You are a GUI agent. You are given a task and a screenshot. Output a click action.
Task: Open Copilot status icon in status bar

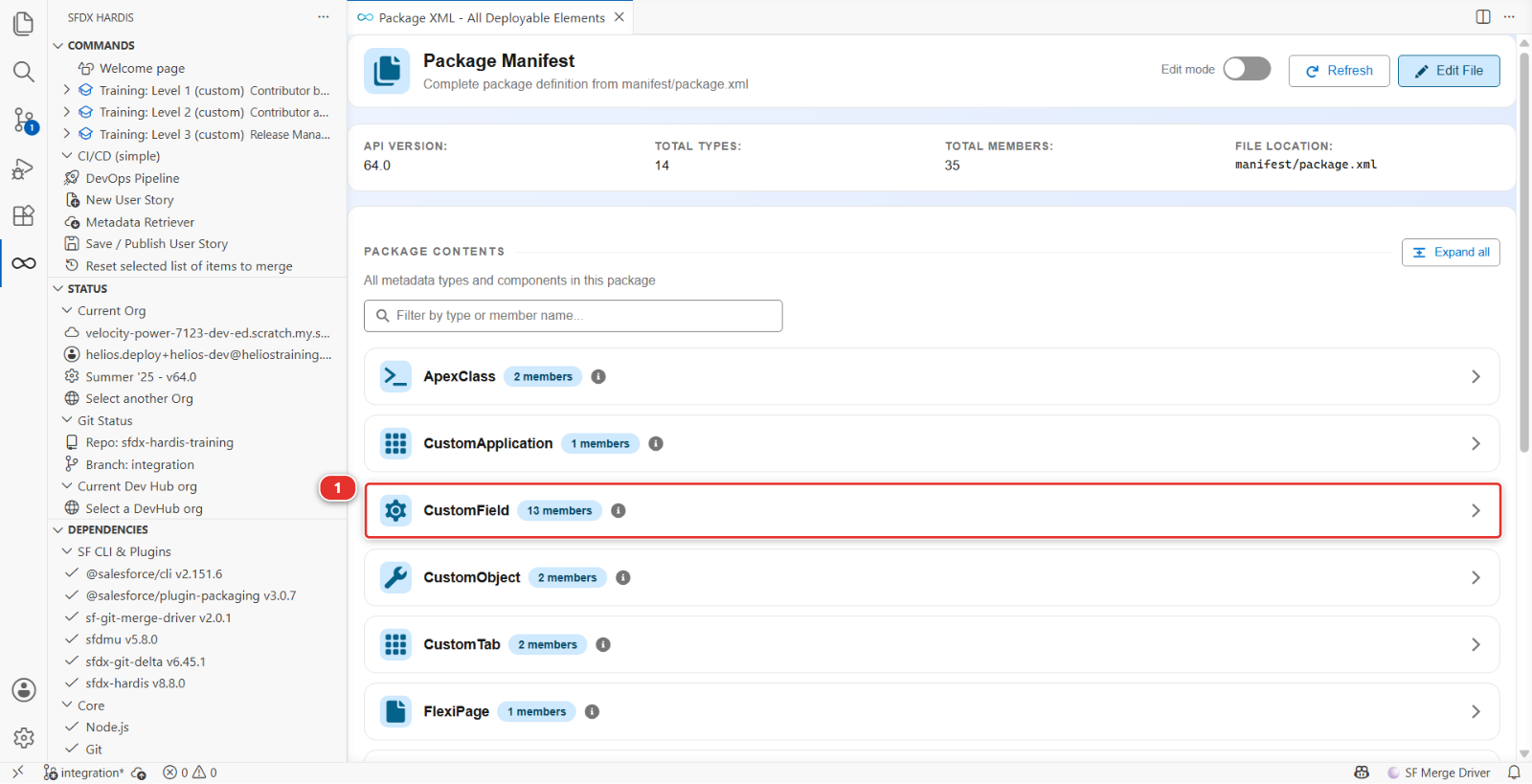[x=1362, y=773]
